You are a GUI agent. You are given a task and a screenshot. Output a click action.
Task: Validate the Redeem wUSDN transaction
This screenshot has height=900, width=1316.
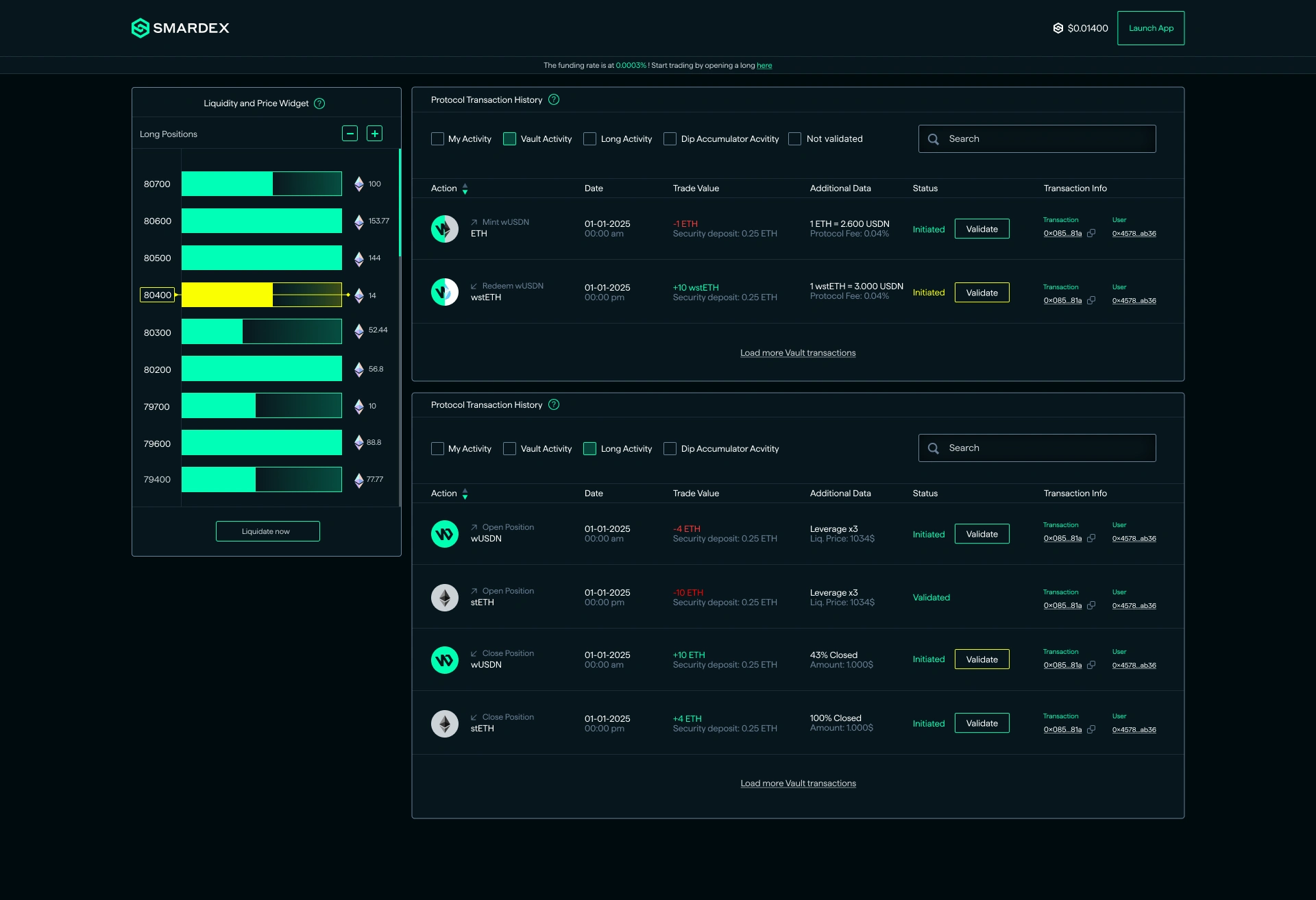pos(982,292)
